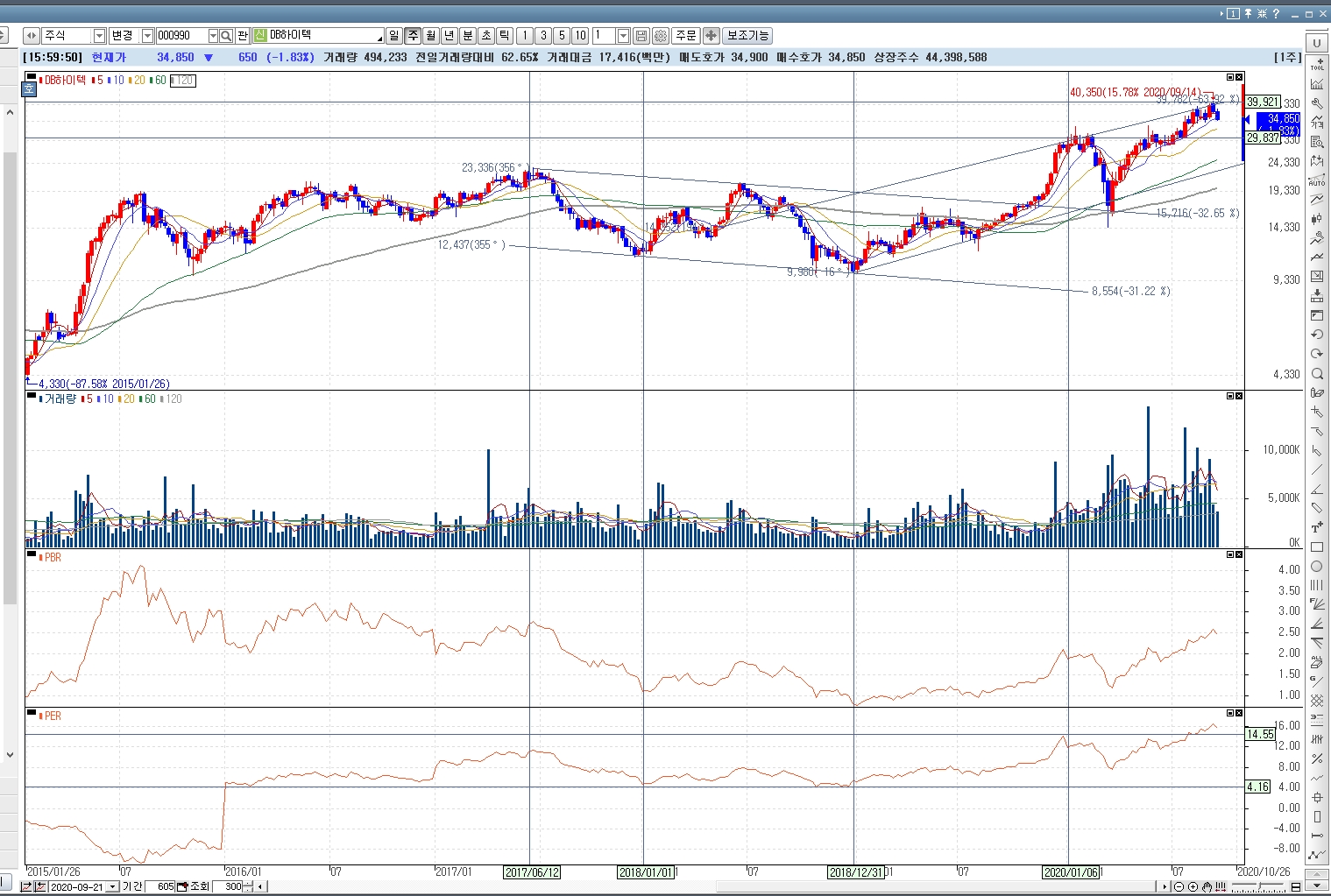Click the stock search magnifier icon
The height and width of the screenshot is (896, 1331).
(x=226, y=36)
